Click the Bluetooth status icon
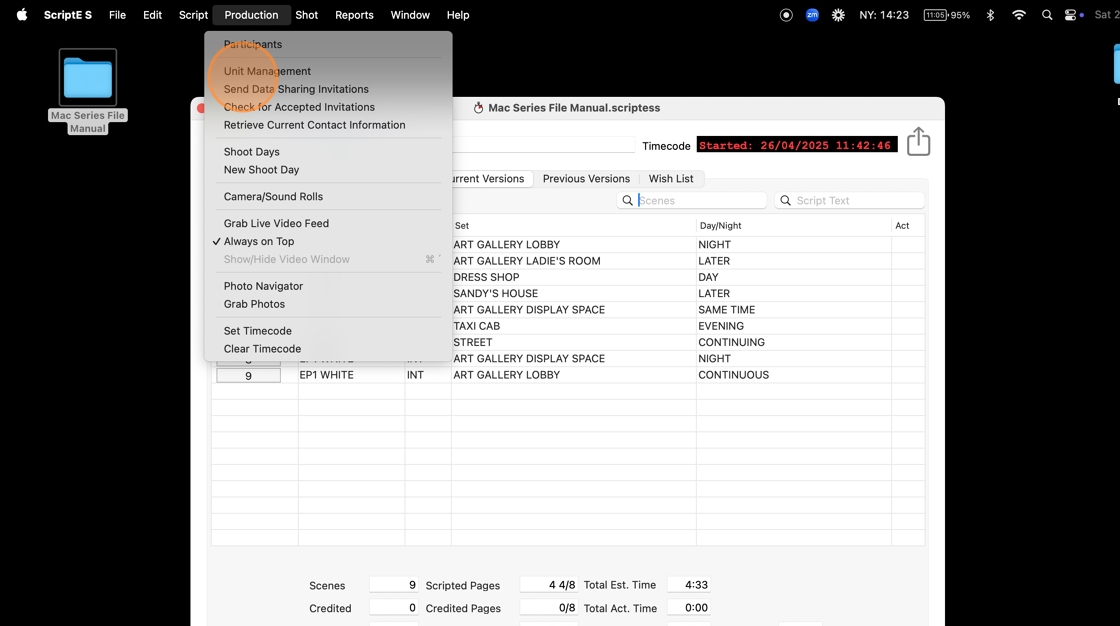 pos(990,15)
